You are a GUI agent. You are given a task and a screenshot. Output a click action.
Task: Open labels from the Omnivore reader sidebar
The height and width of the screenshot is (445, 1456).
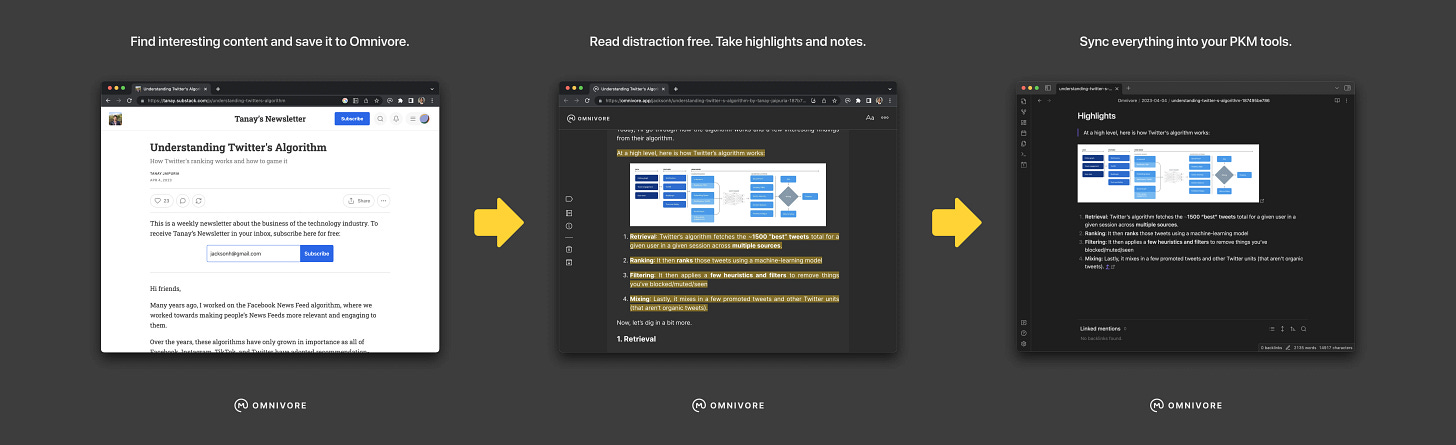coord(569,199)
